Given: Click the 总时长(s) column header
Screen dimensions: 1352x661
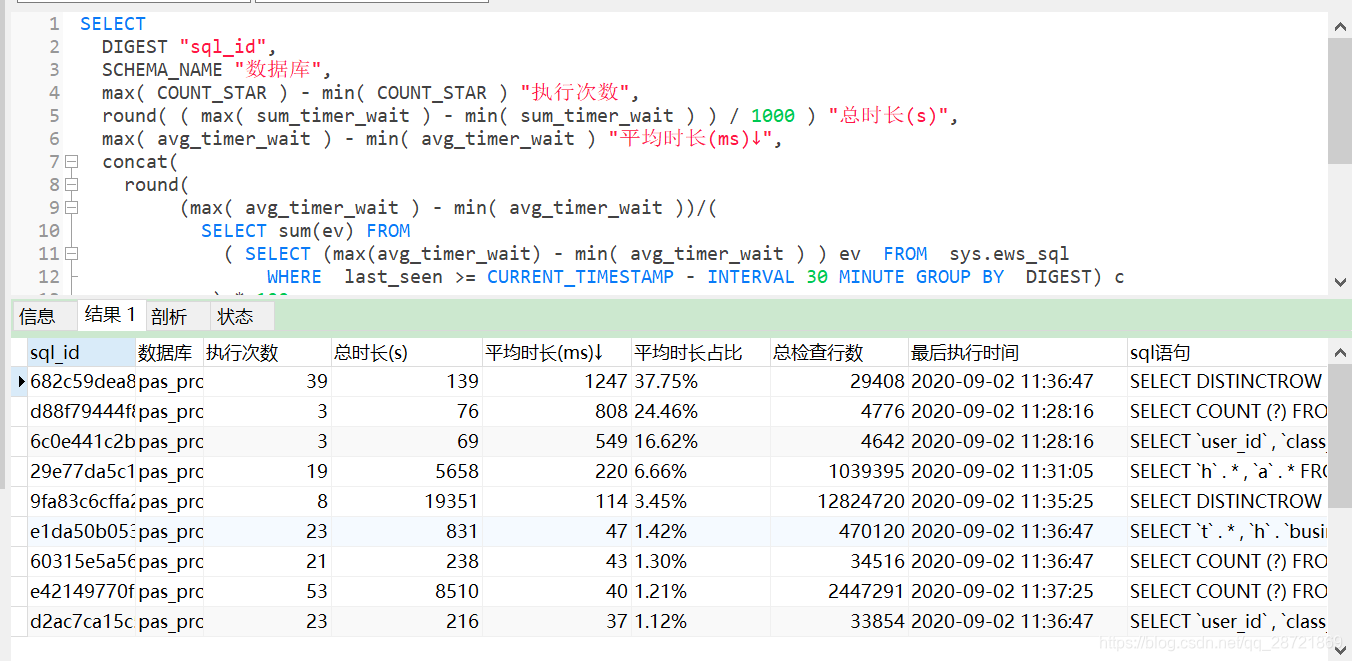Looking at the screenshot, I should point(406,352).
